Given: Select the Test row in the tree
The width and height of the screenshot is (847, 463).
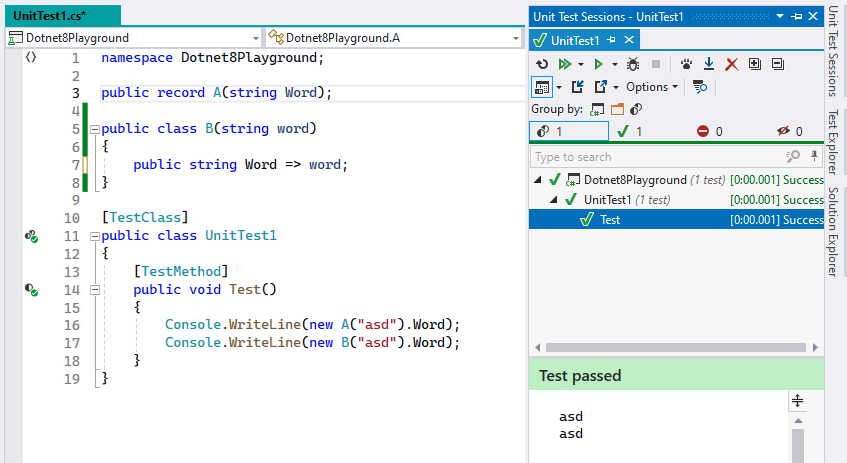Looking at the screenshot, I should [676, 219].
